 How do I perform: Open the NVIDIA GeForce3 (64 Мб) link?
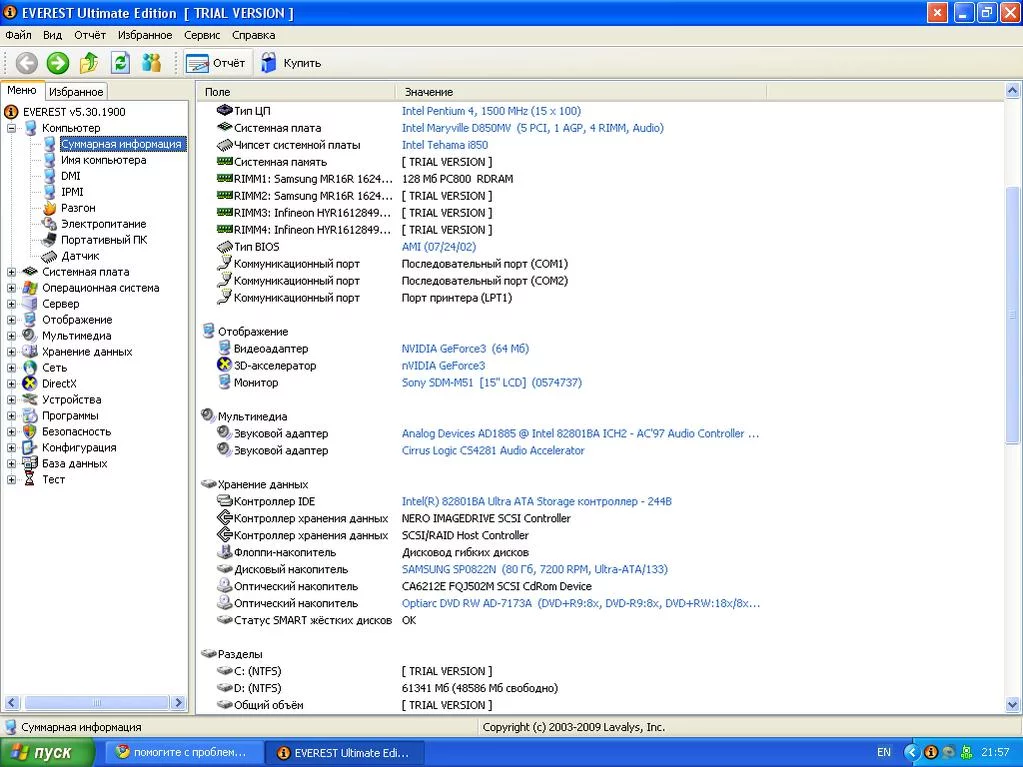tap(465, 348)
